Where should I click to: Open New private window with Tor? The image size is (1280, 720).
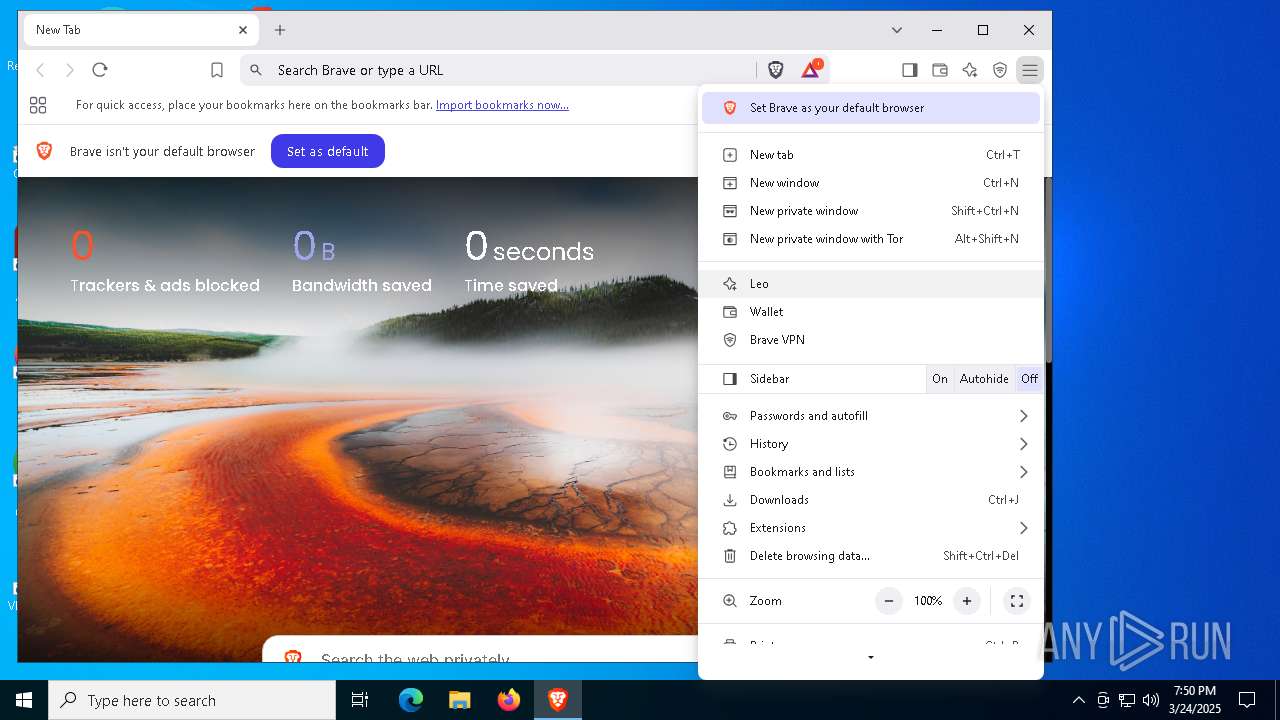pos(871,239)
